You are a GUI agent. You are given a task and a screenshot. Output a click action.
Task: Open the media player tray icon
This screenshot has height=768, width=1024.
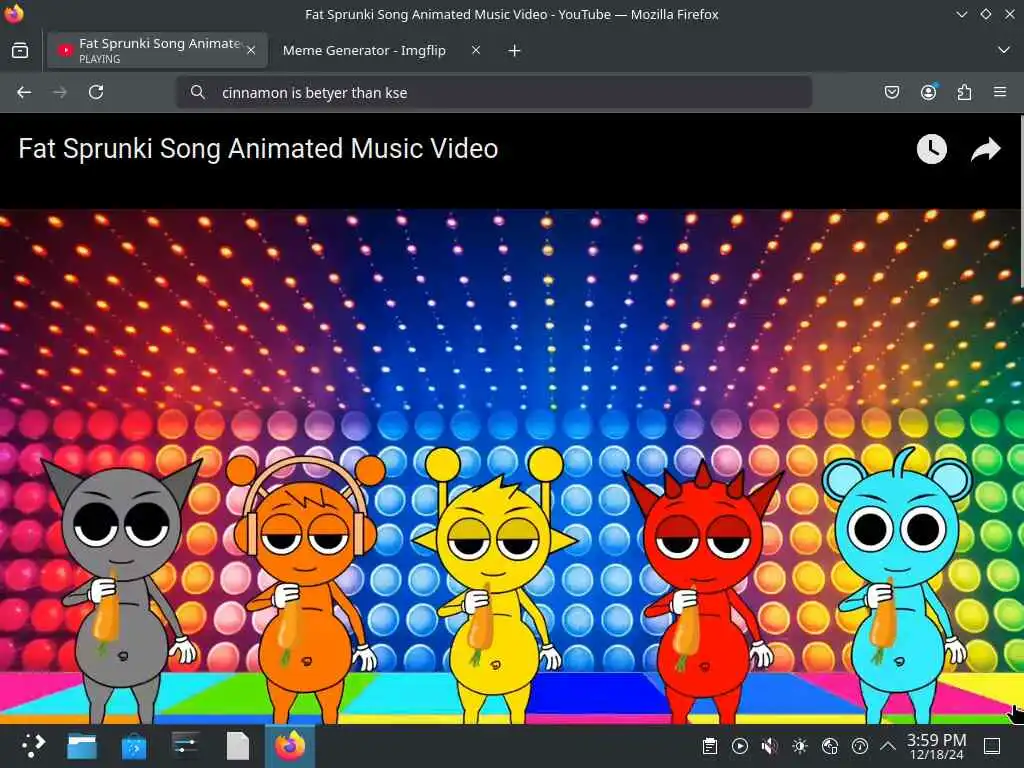tap(740, 746)
